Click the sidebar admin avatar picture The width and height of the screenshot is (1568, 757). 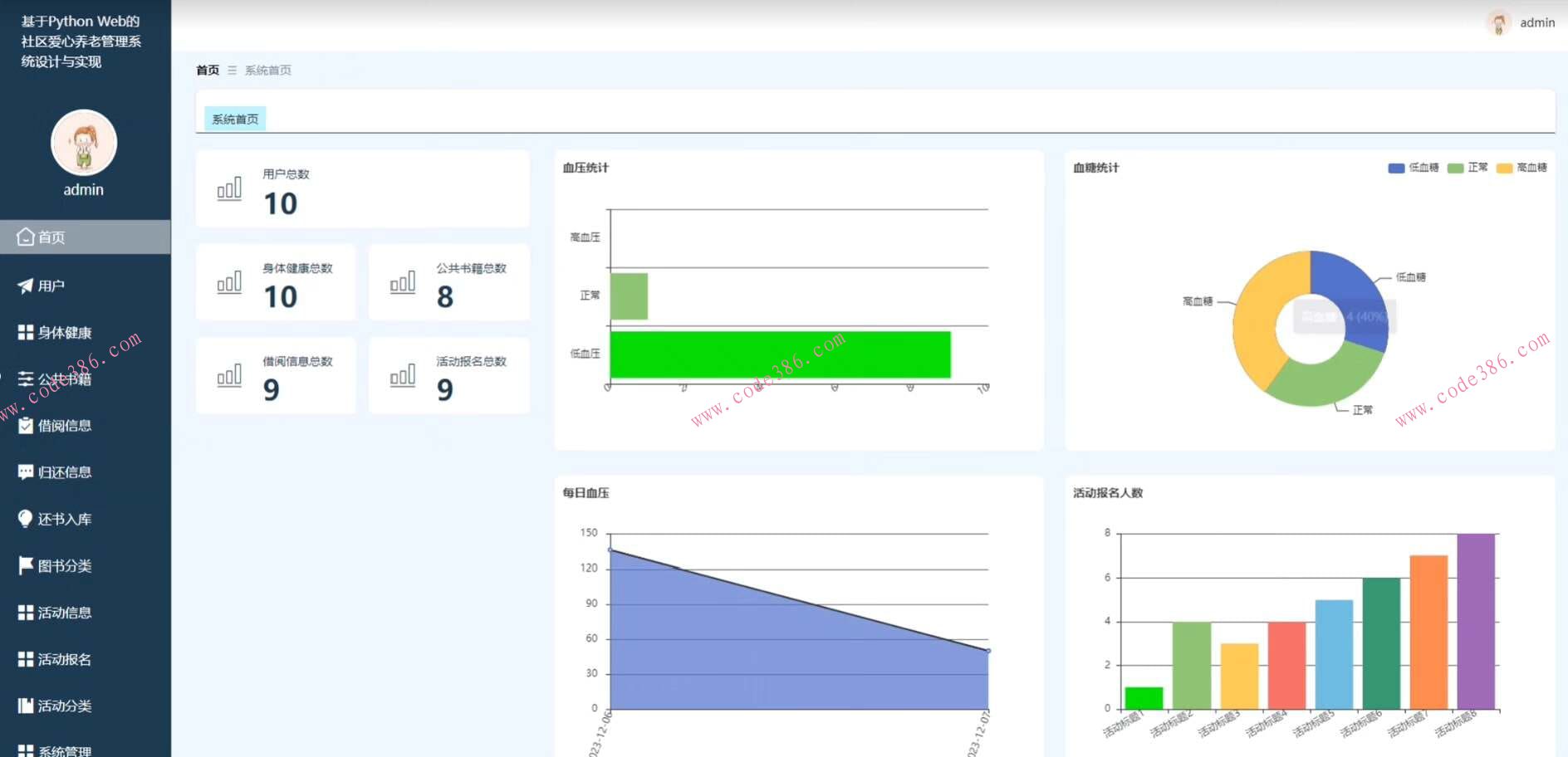pos(84,143)
